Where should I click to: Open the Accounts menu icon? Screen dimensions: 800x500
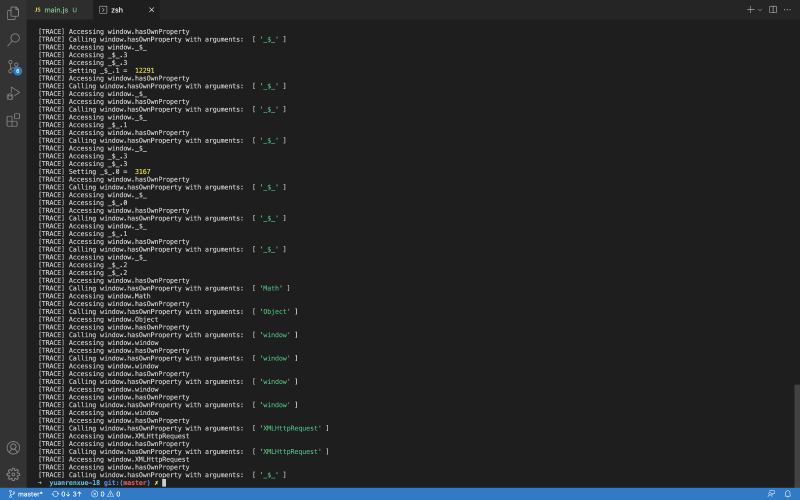pyautogui.click(x=13, y=448)
